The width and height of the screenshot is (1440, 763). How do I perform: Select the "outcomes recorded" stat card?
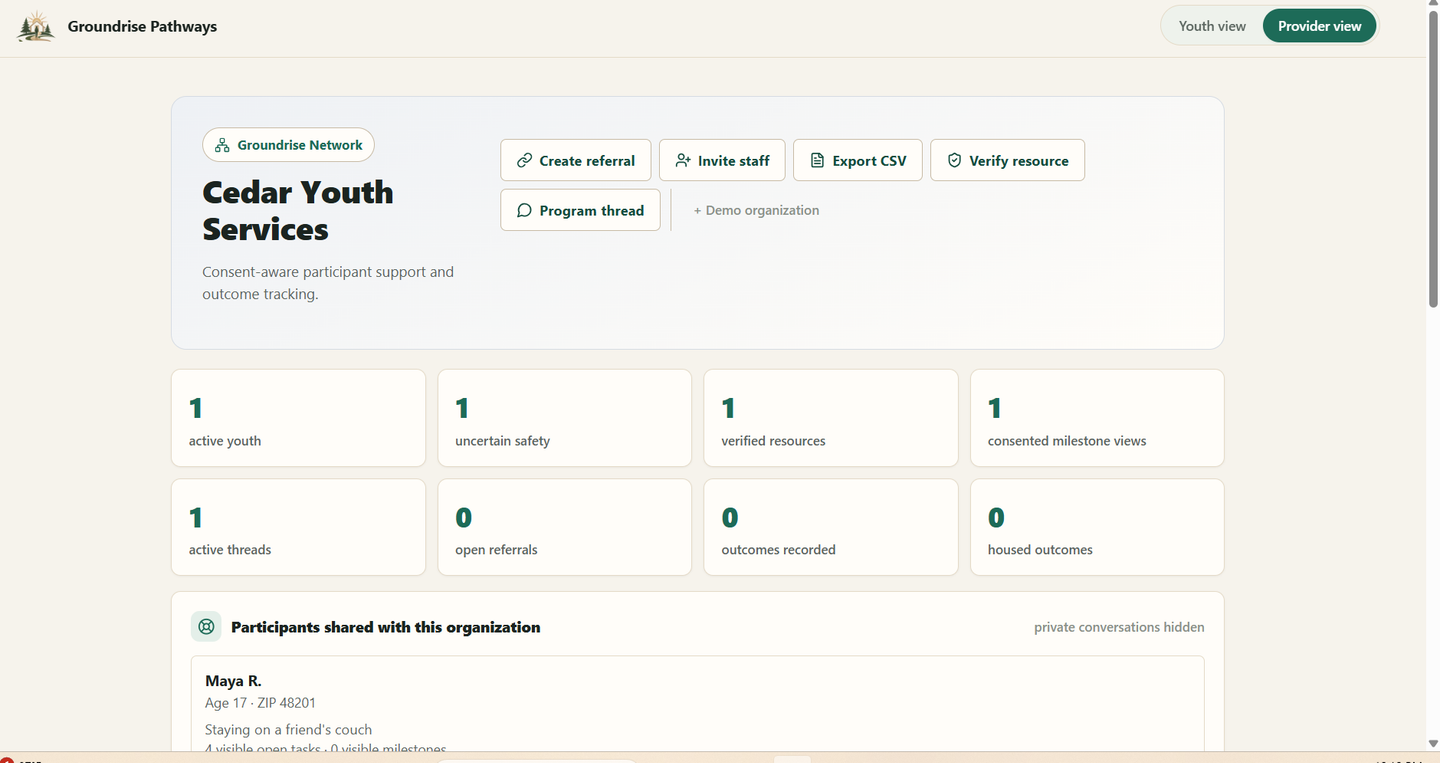[x=831, y=527]
